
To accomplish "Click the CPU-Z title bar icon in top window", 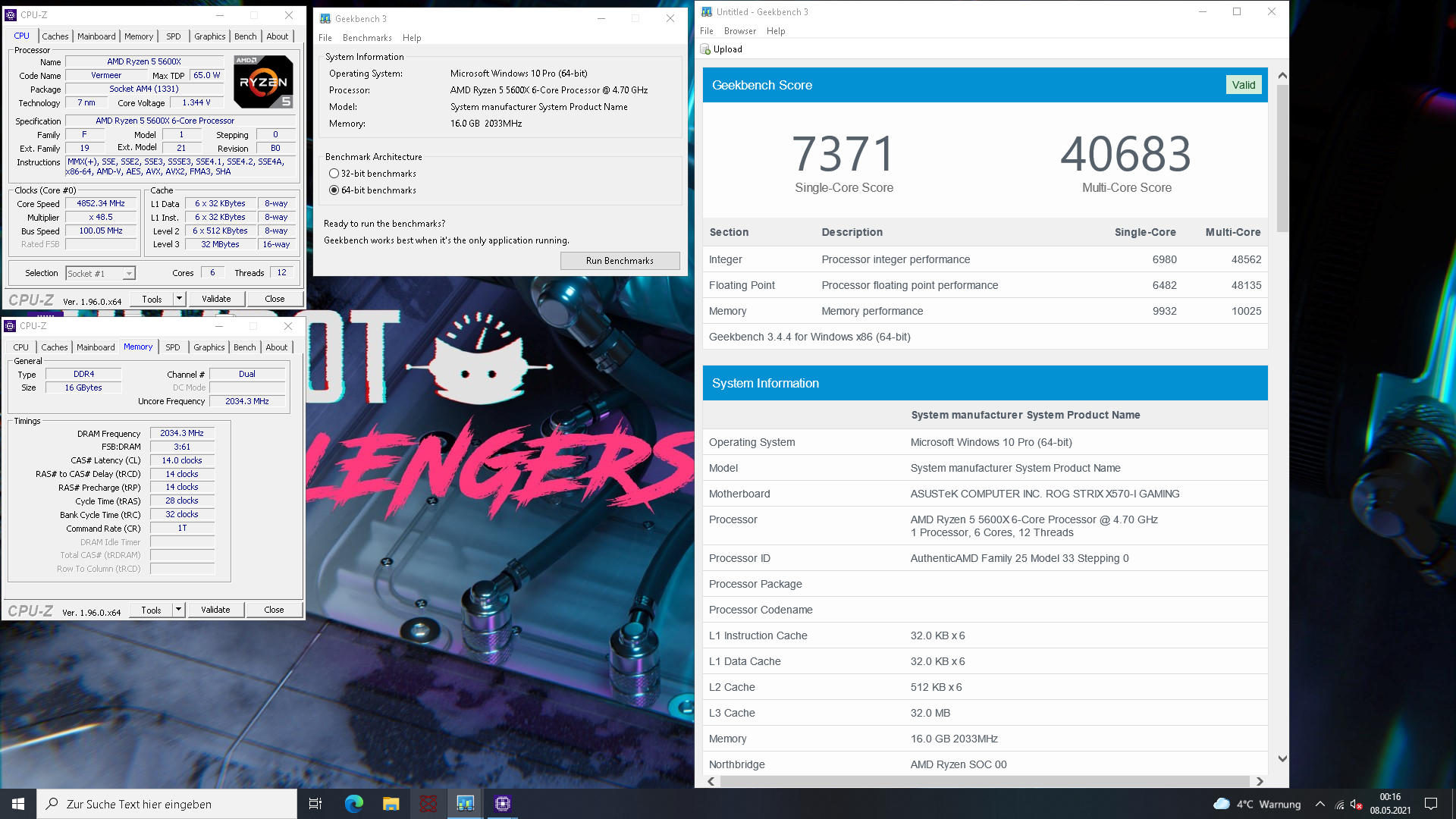I will tap(11, 15).
